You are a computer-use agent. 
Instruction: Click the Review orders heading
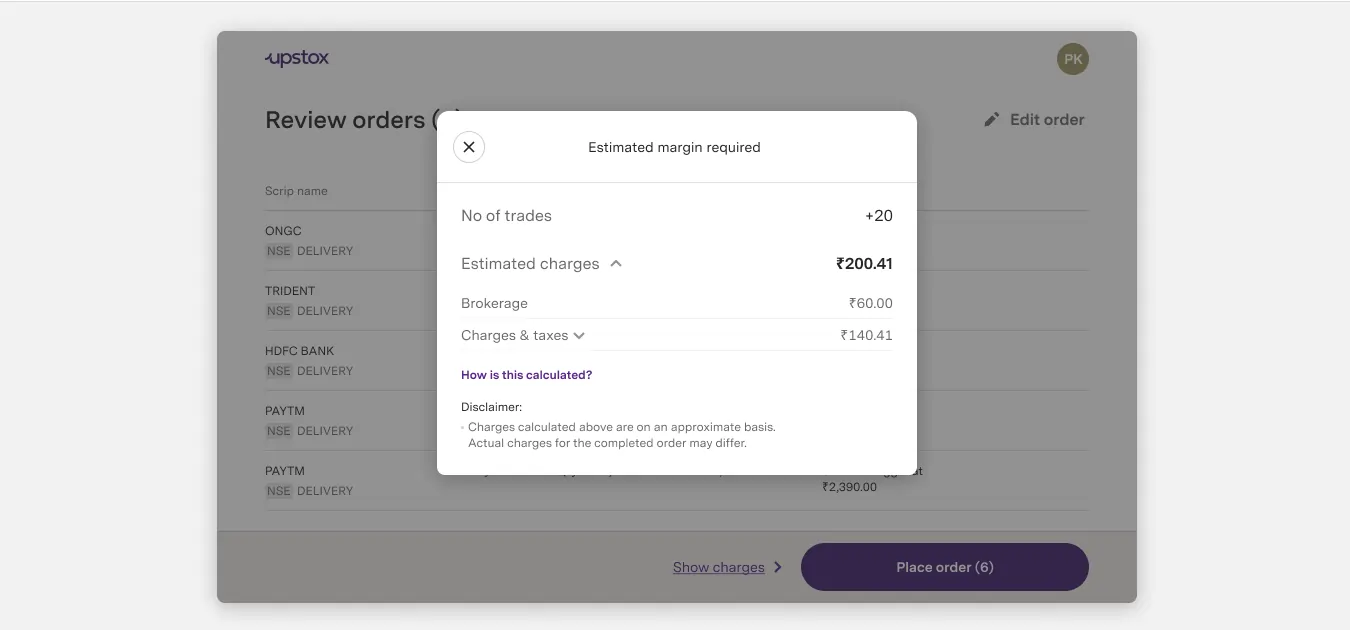point(345,120)
